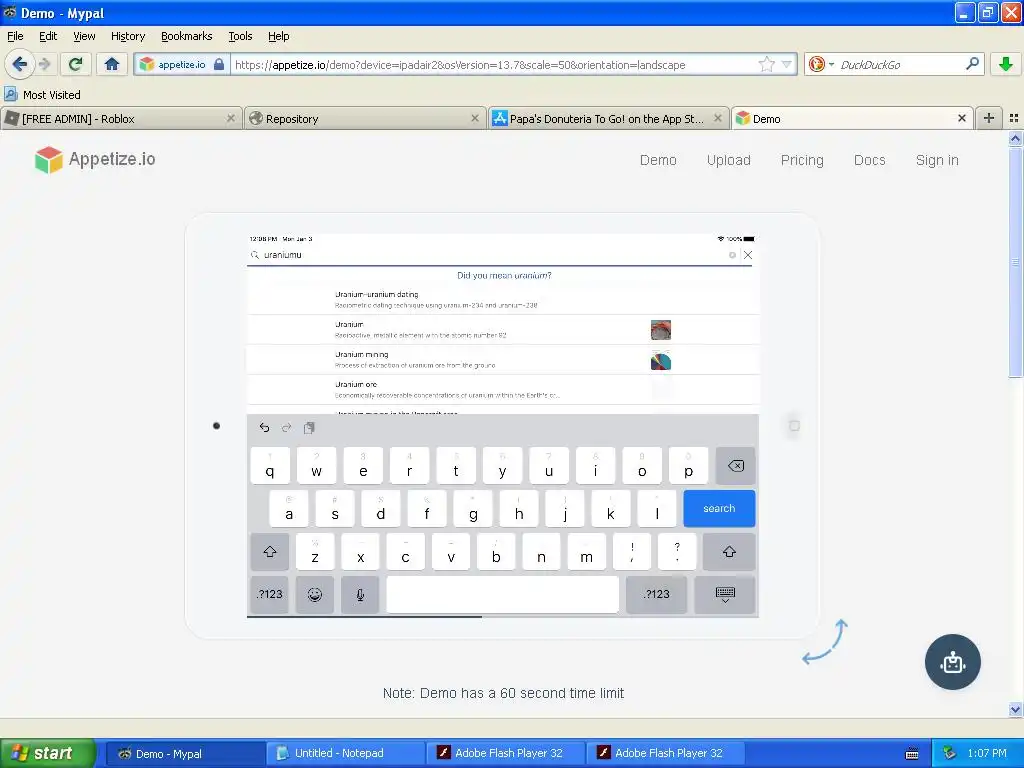Switch to the [FREE ADMIN] - Roblox tab

point(121,118)
